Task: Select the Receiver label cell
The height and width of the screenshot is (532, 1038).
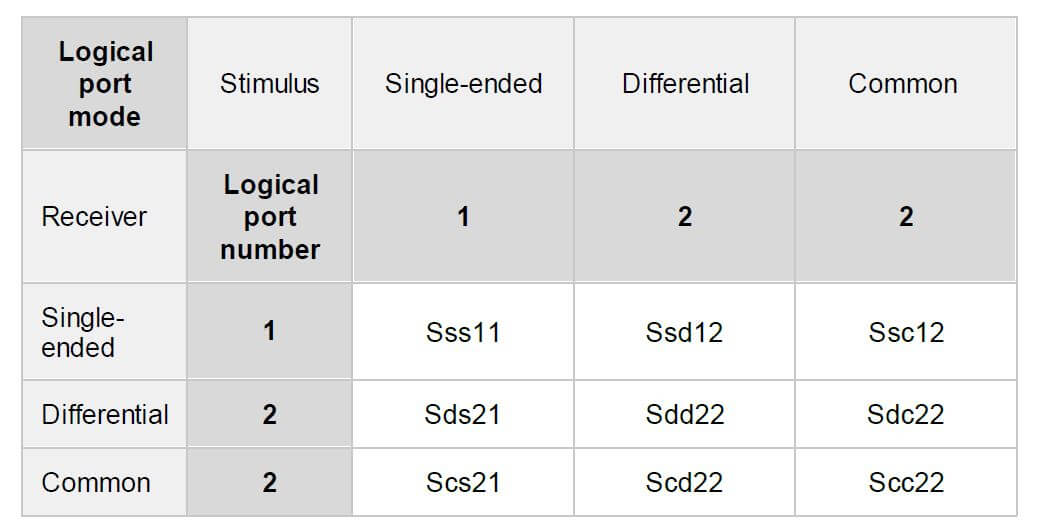Action: click(105, 216)
